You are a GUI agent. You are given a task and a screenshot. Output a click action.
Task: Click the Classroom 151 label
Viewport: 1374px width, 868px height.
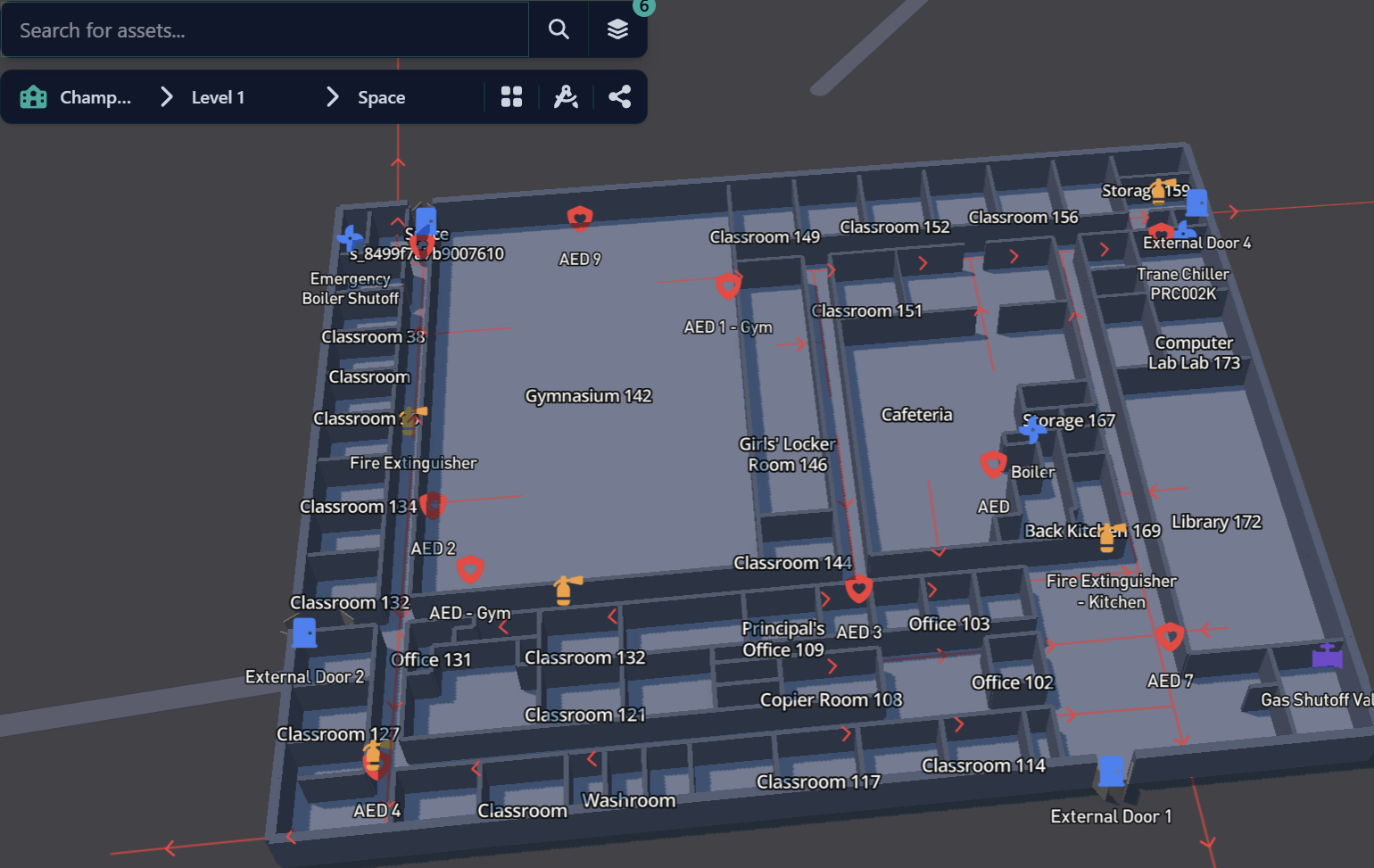click(x=866, y=311)
